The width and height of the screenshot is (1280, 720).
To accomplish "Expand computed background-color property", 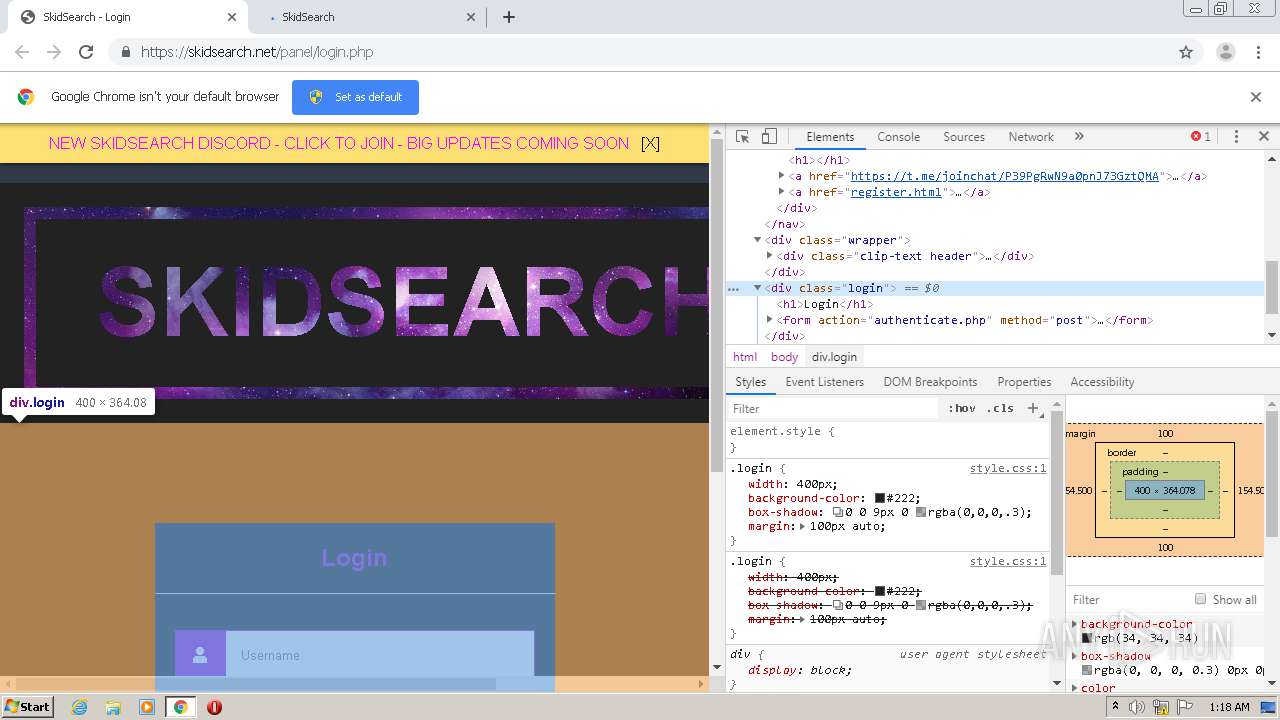I will (1075, 624).
